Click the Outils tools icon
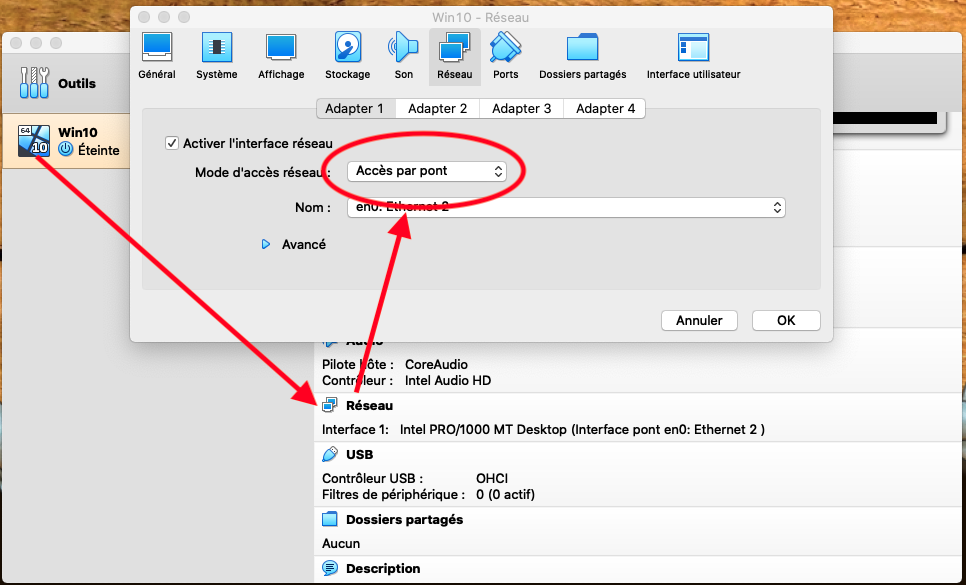This screenshot has width=966, height=585. click(x=34, y=83)
